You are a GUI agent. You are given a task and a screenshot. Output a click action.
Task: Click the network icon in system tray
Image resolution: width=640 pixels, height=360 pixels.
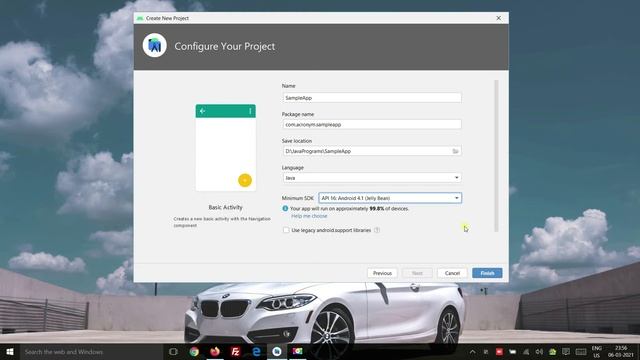[x=526, y=351]
